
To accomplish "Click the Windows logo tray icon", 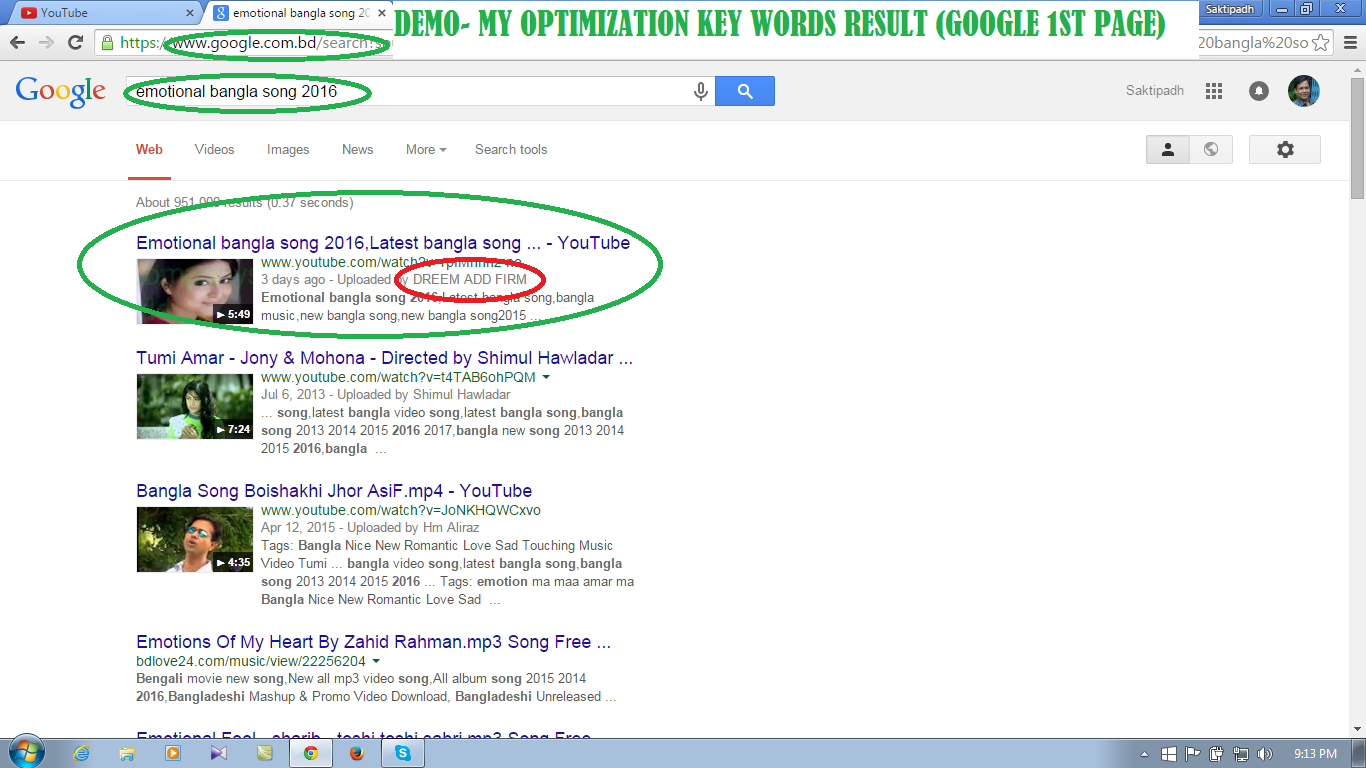I will coord(1169,754).
